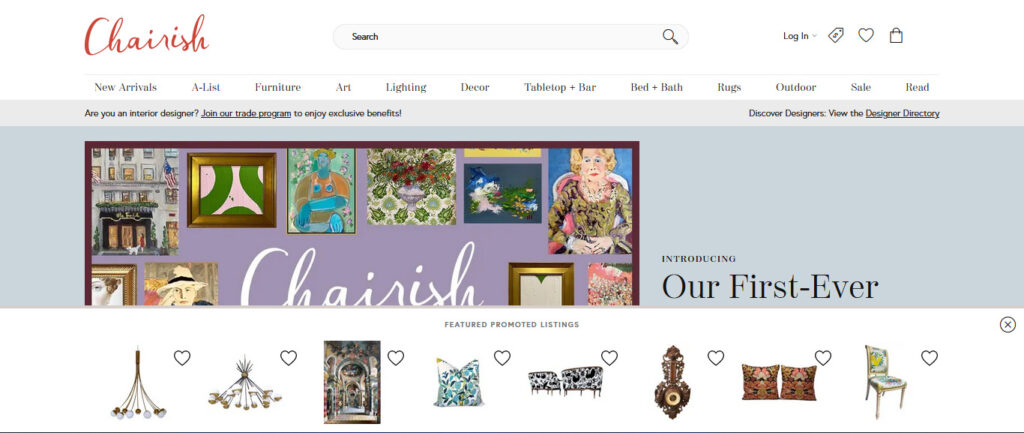1024x433 pixels.
Task: Open the Lighting category menu
Action: pyautogui.click(x=406, y=88)
